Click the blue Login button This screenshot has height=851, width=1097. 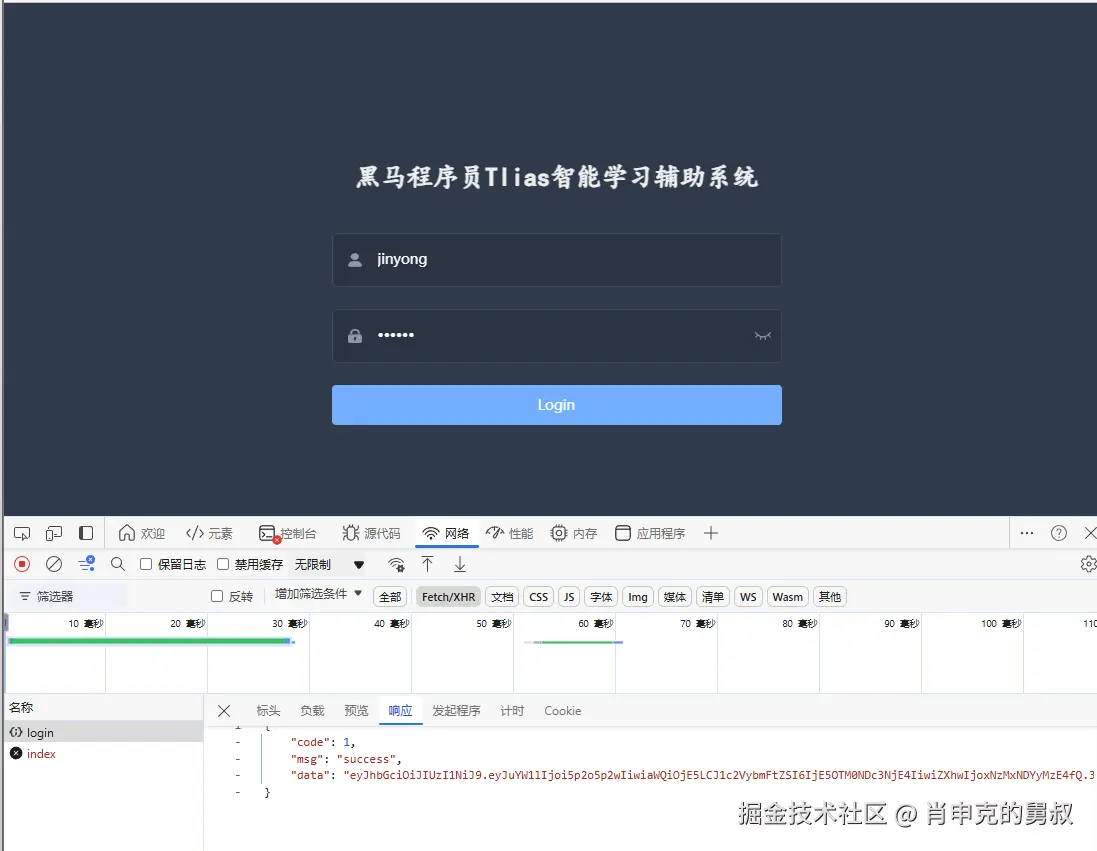[x=557, y=405]
